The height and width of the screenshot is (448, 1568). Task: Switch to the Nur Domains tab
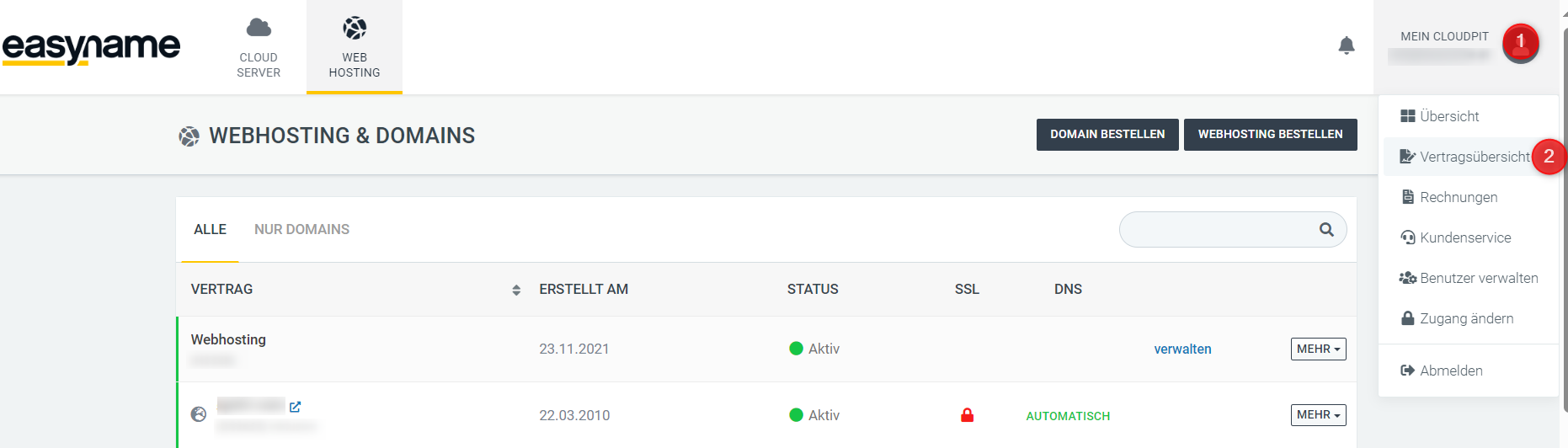click(301, 229)
